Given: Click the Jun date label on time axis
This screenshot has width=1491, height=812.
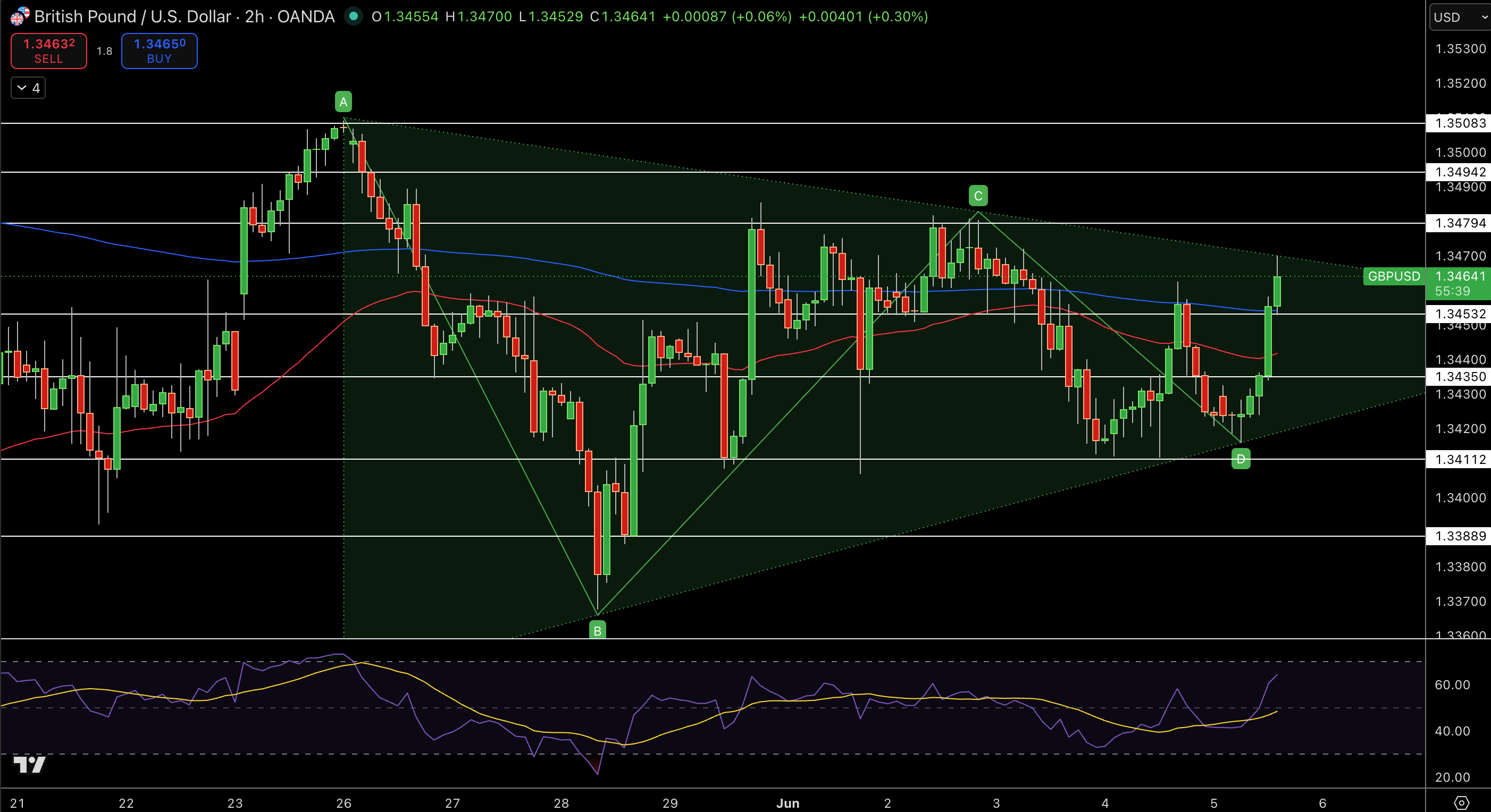Looking at the screenshot, I should pyautogui.click(x=788, y=803).
